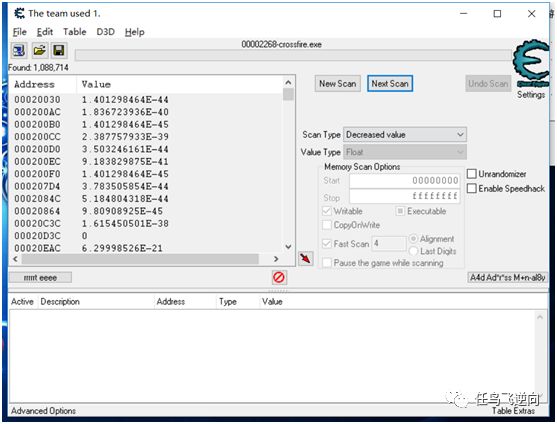This screenshot has width=557, height=424.
Task: Click the value 1.615450501E-38
Action: click(x=125, y=224)
